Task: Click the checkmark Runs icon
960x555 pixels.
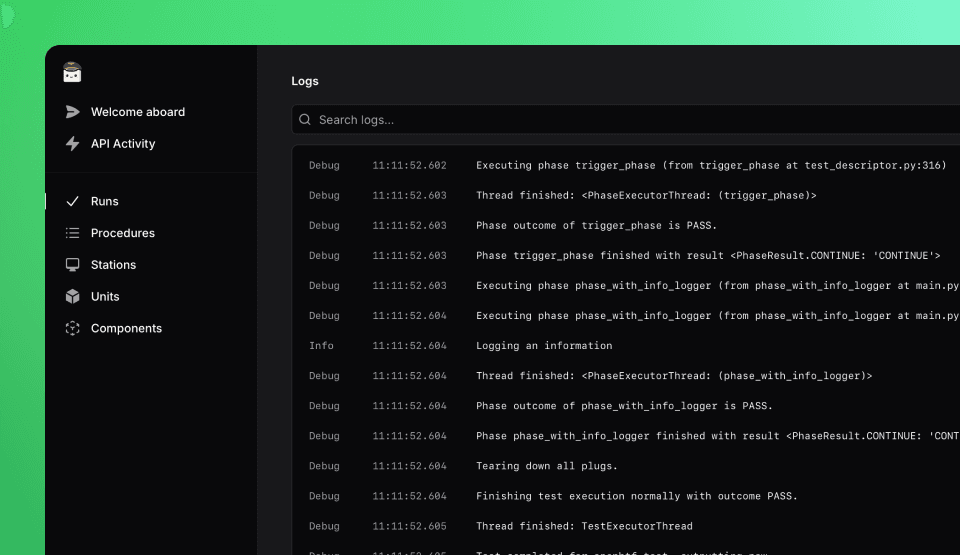Action: tap(72, 201)
